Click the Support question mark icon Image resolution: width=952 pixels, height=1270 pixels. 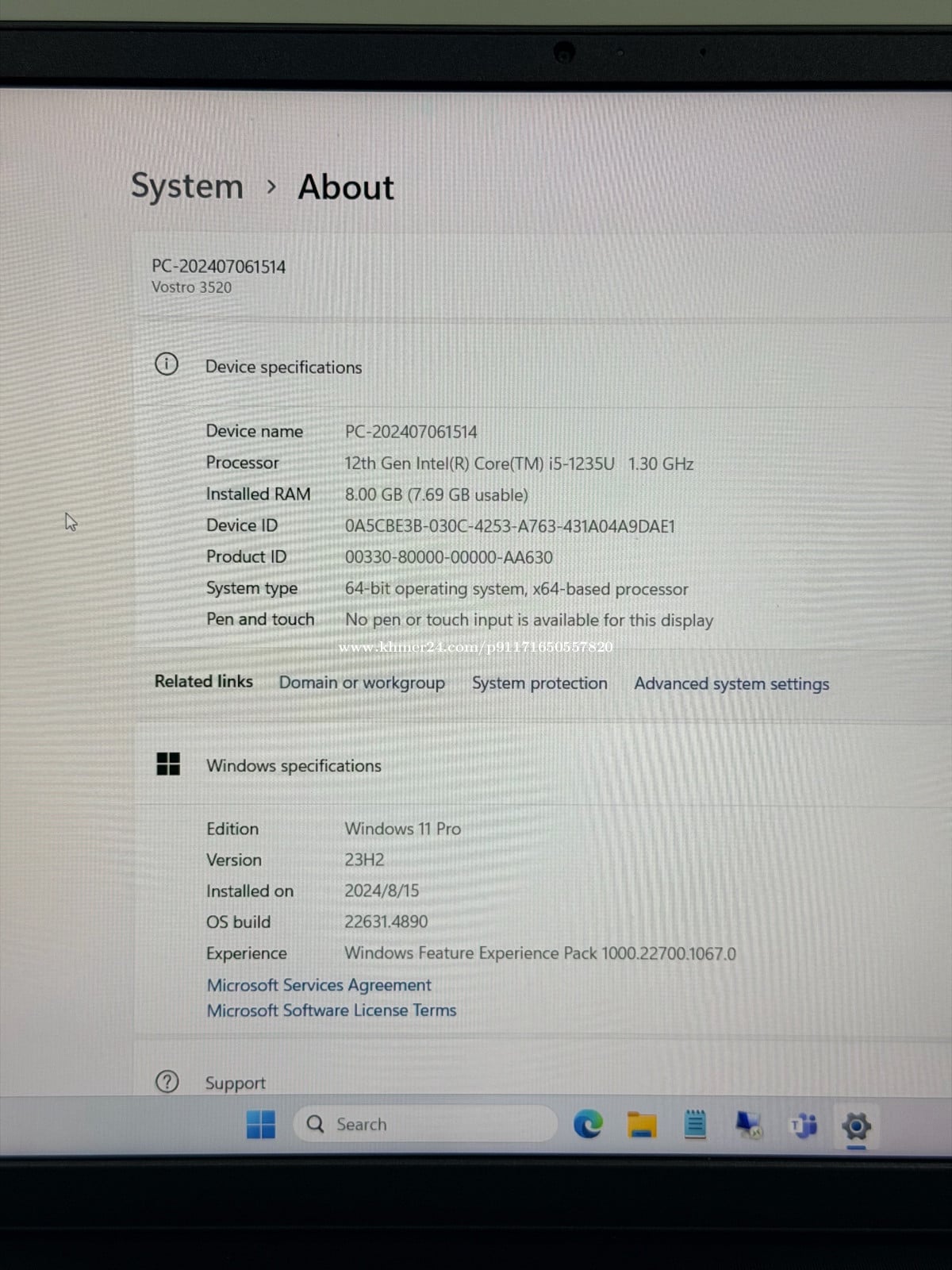[x=167, y=1081]
